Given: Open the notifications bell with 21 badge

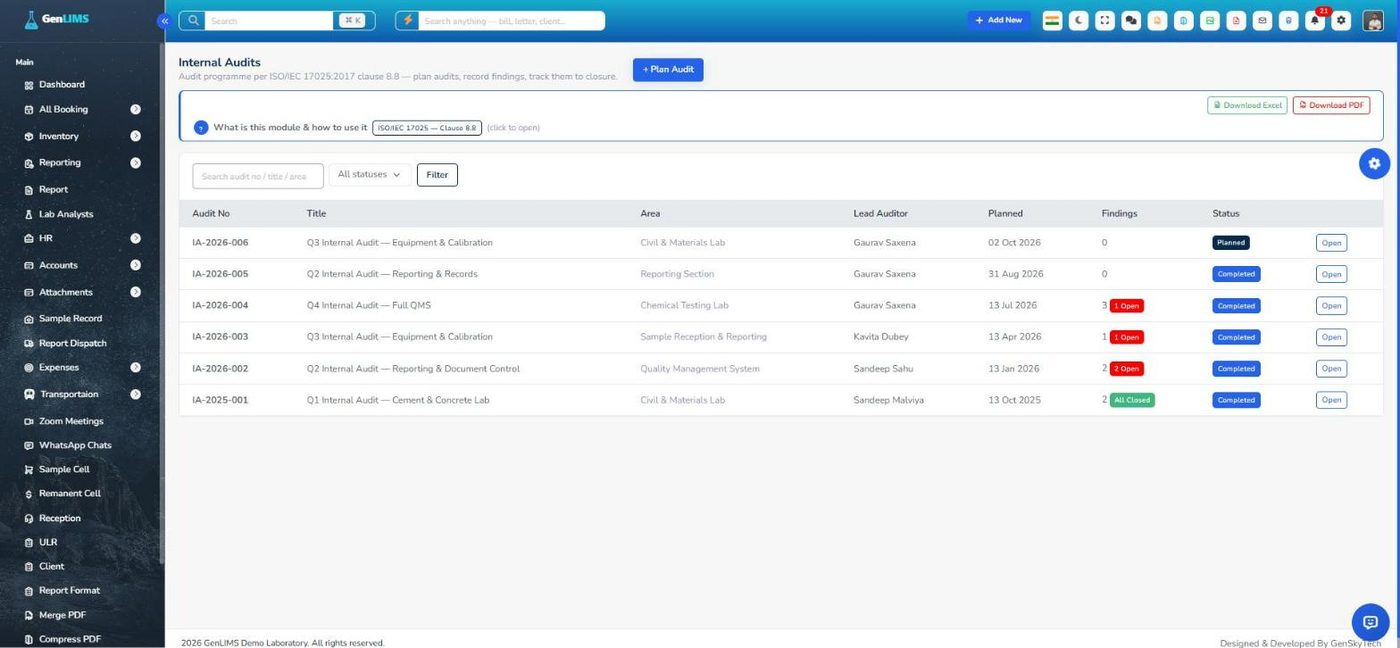Looking at the screenshot, I should click(x=1315, y=20).
